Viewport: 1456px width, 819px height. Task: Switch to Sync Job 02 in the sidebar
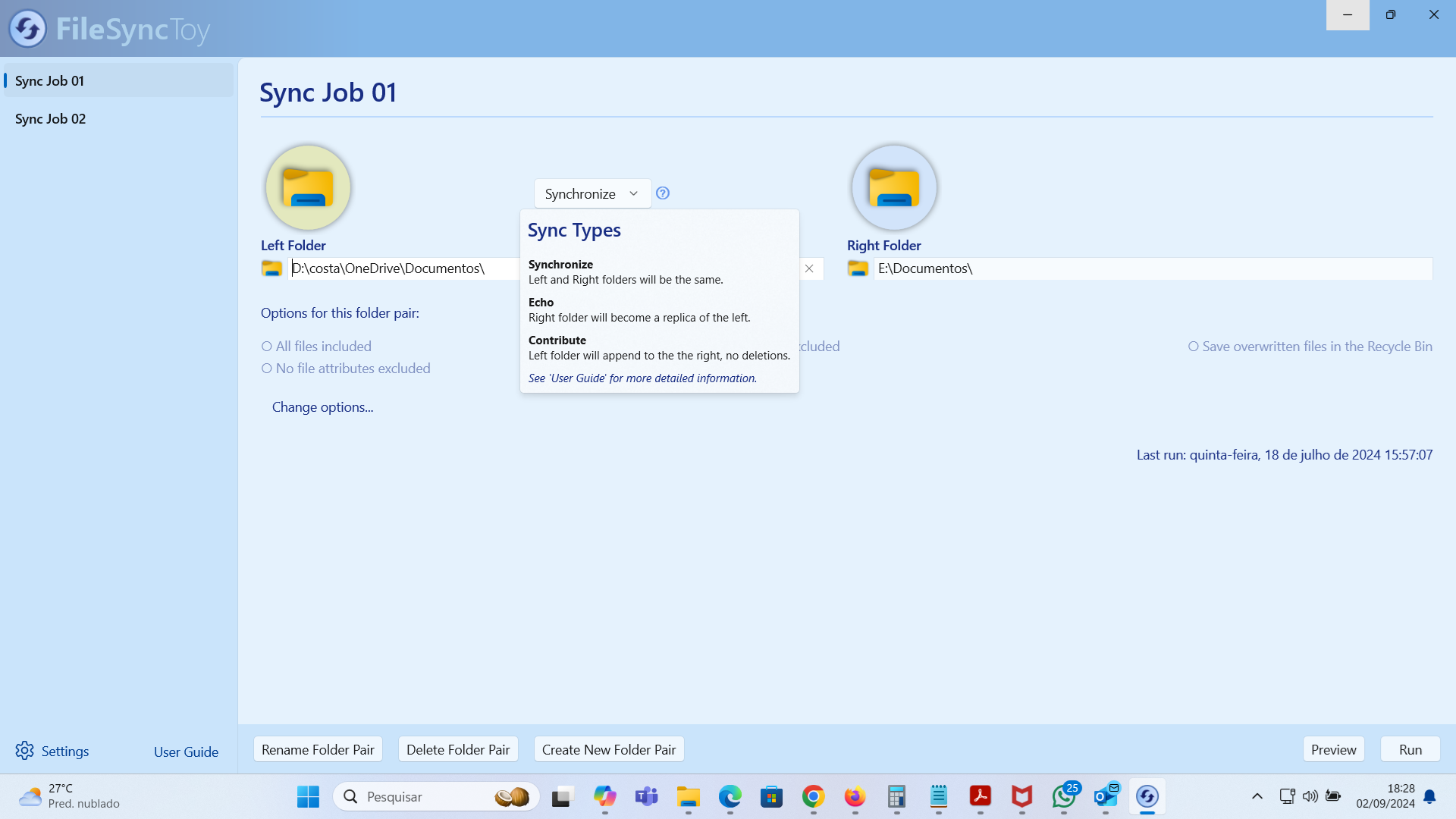pos(51,119)
